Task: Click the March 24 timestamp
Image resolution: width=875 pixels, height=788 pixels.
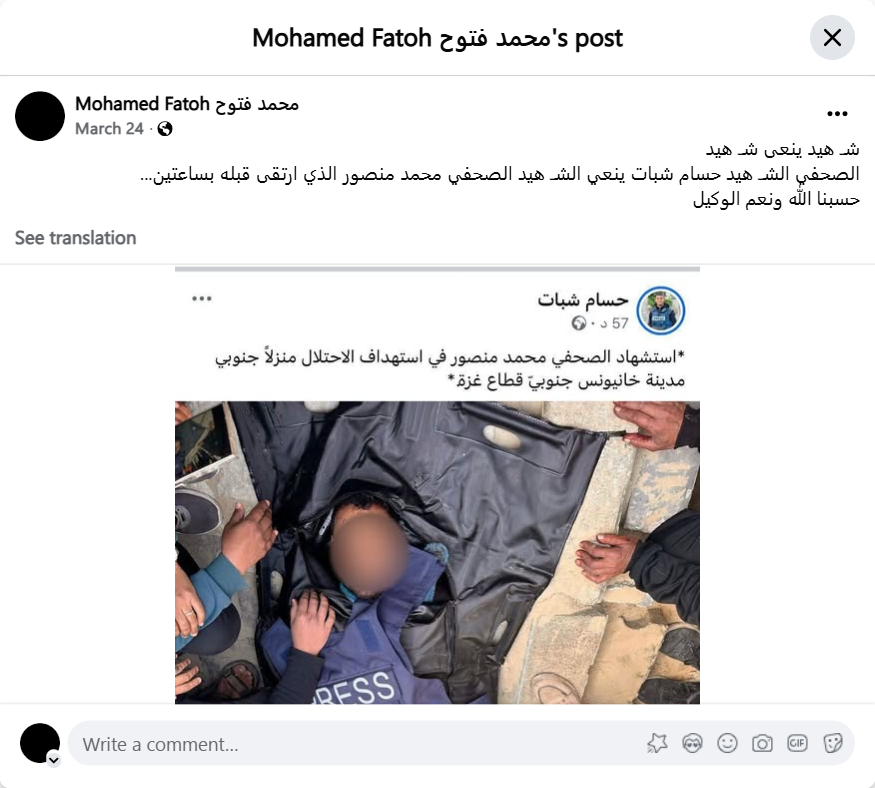Action: 109,129
